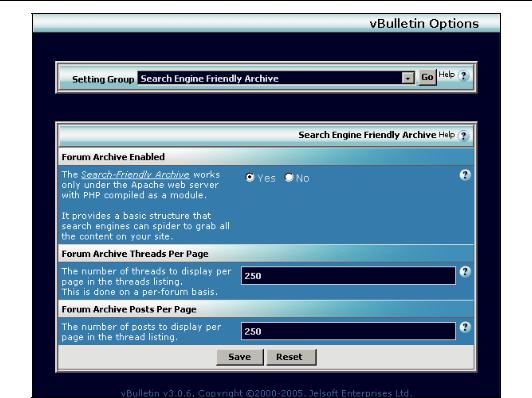
Task: Reset the form values
Action: pos(291,357)
